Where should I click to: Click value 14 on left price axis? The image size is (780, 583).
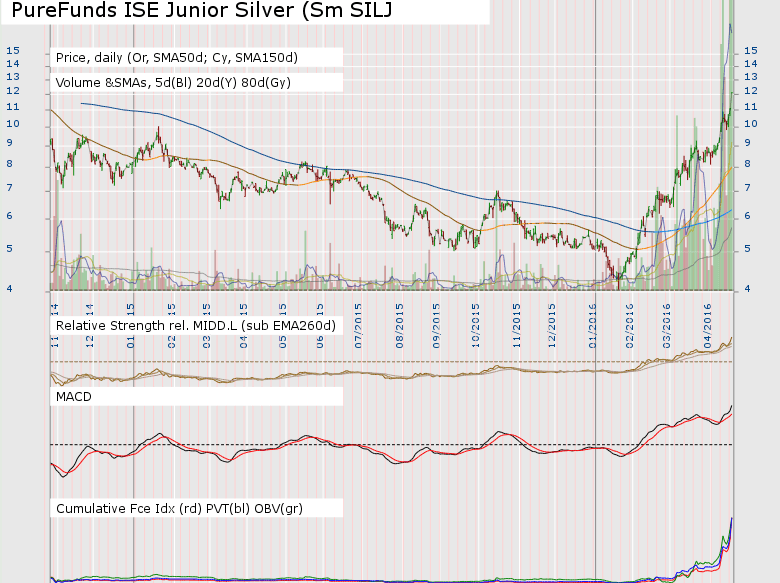(13, 64)
